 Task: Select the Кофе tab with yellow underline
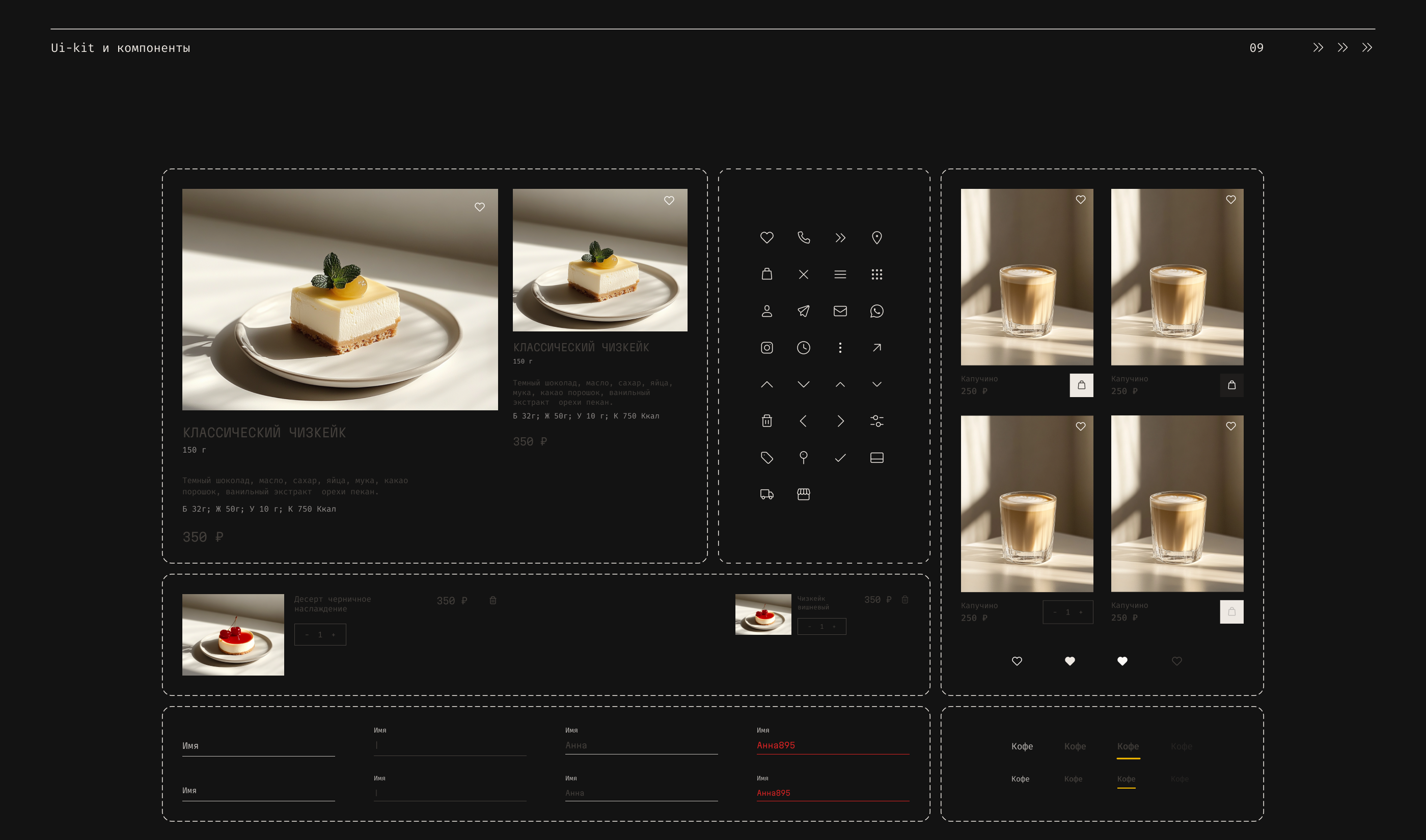pyautogui.click(x=1128, y=746)
